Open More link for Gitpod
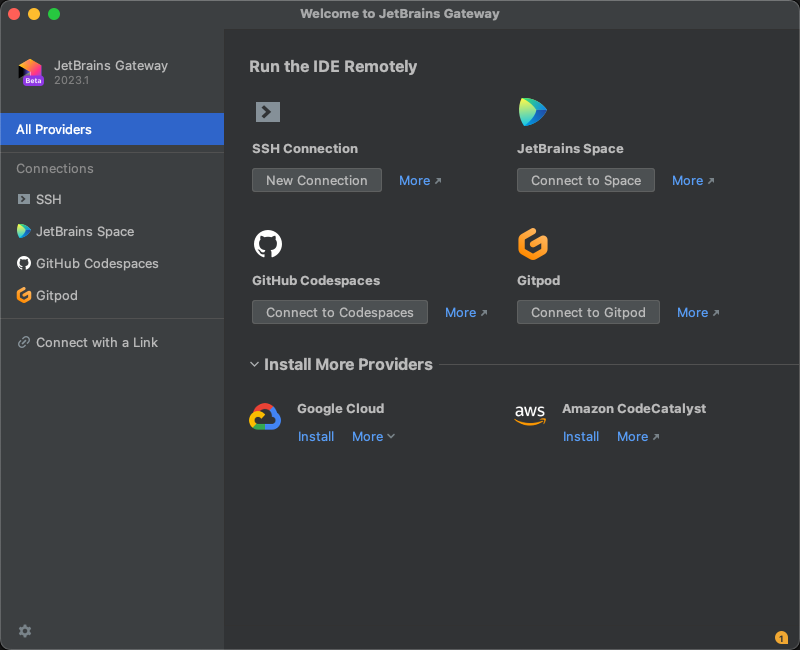Screen dimensions: 800x650 [698, 313]
